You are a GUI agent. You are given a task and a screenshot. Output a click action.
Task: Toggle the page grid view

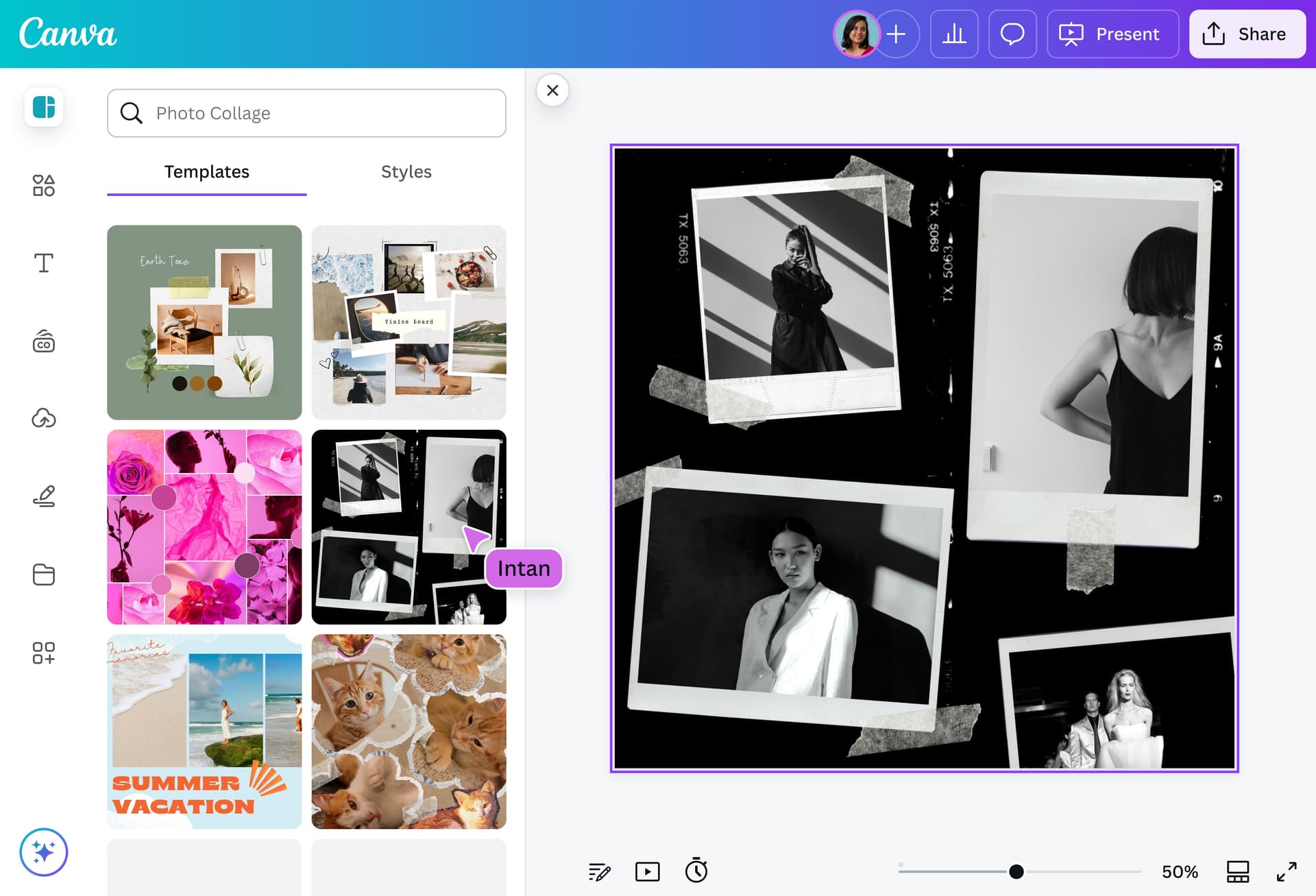point(1238,871)
